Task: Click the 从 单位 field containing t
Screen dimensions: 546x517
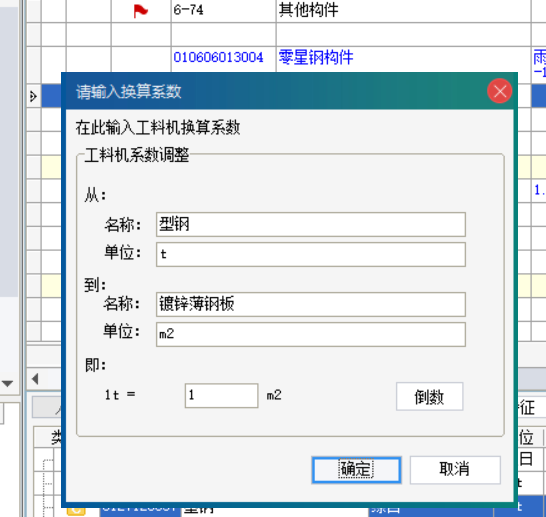Action: [311, 254]
